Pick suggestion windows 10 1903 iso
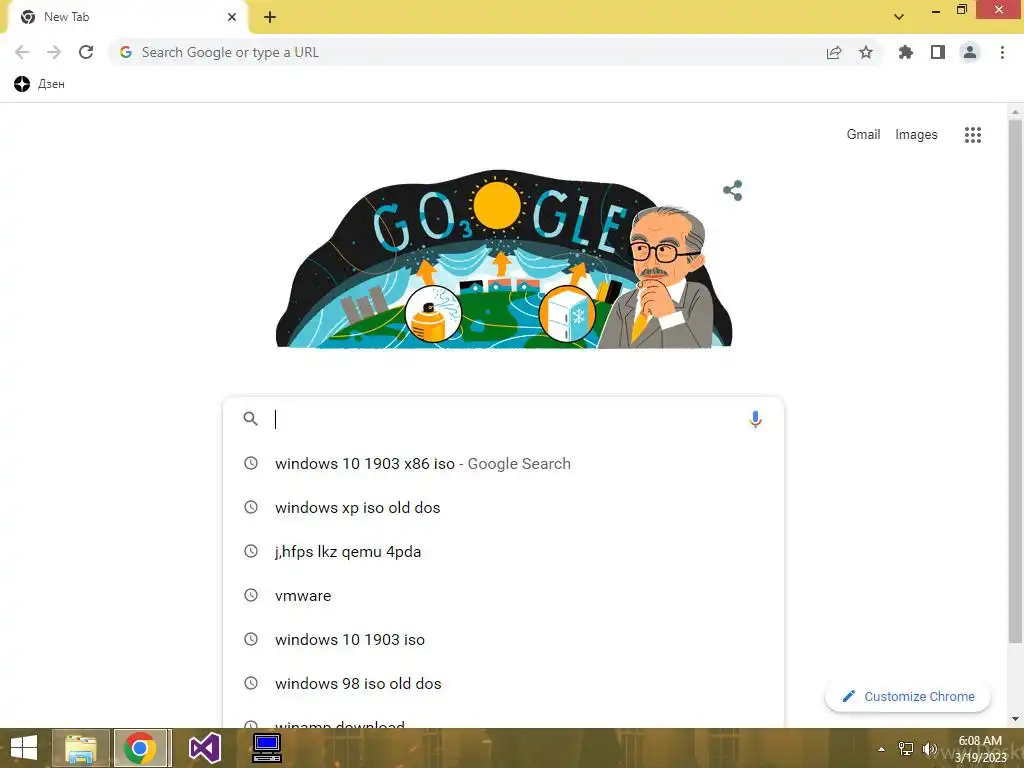Image resolution: width=1024 pixels, height=768 pixels. 503,639
